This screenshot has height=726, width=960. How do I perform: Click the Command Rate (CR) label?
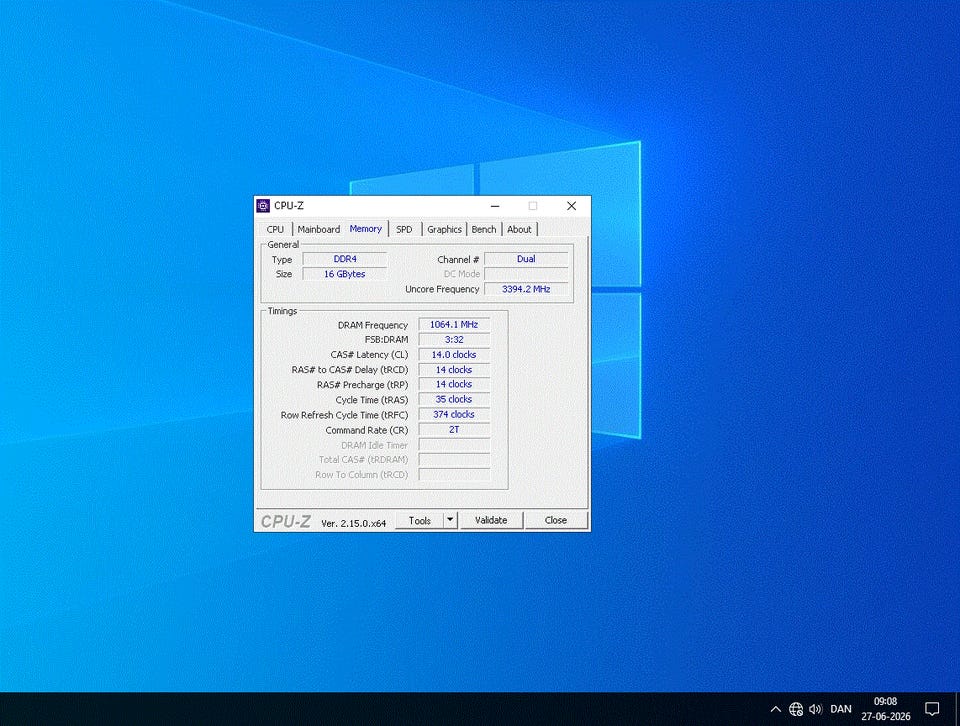coord(366,430)
